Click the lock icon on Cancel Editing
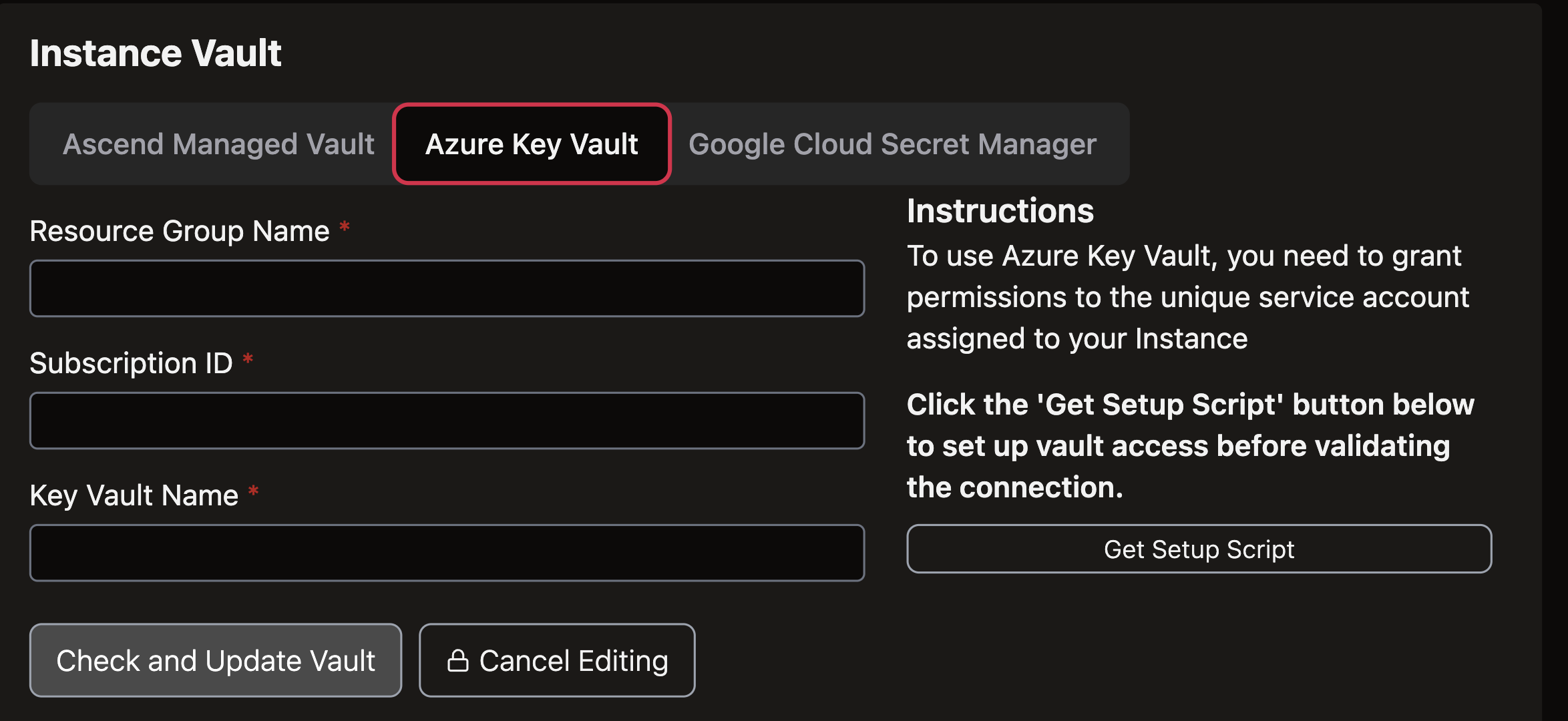Viewport: 1568px width, 721px height. click(457, 661)
